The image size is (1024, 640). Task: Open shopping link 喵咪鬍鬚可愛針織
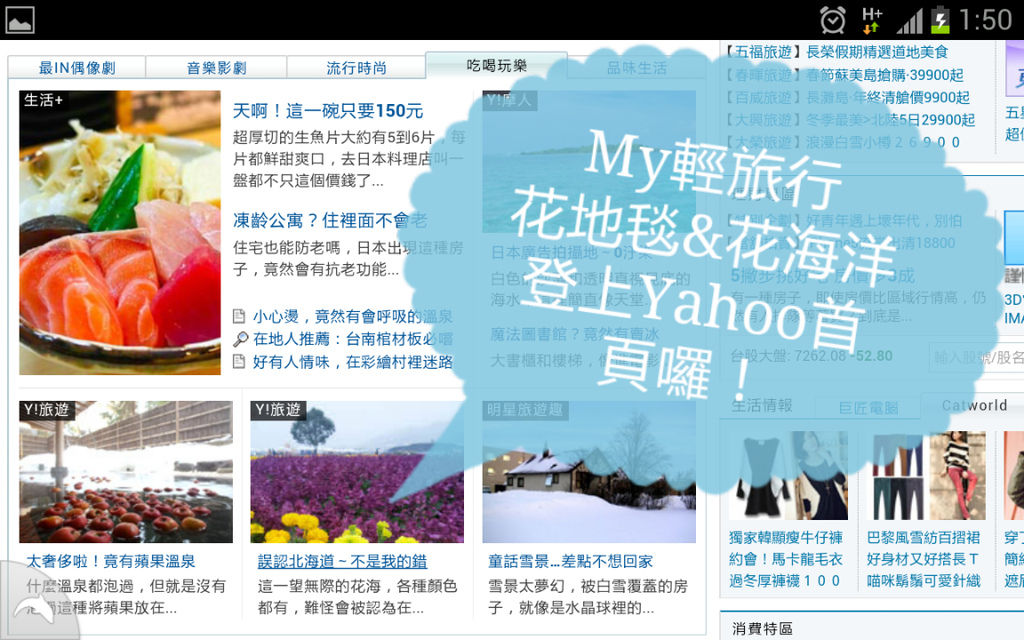[x=923, y=581]
